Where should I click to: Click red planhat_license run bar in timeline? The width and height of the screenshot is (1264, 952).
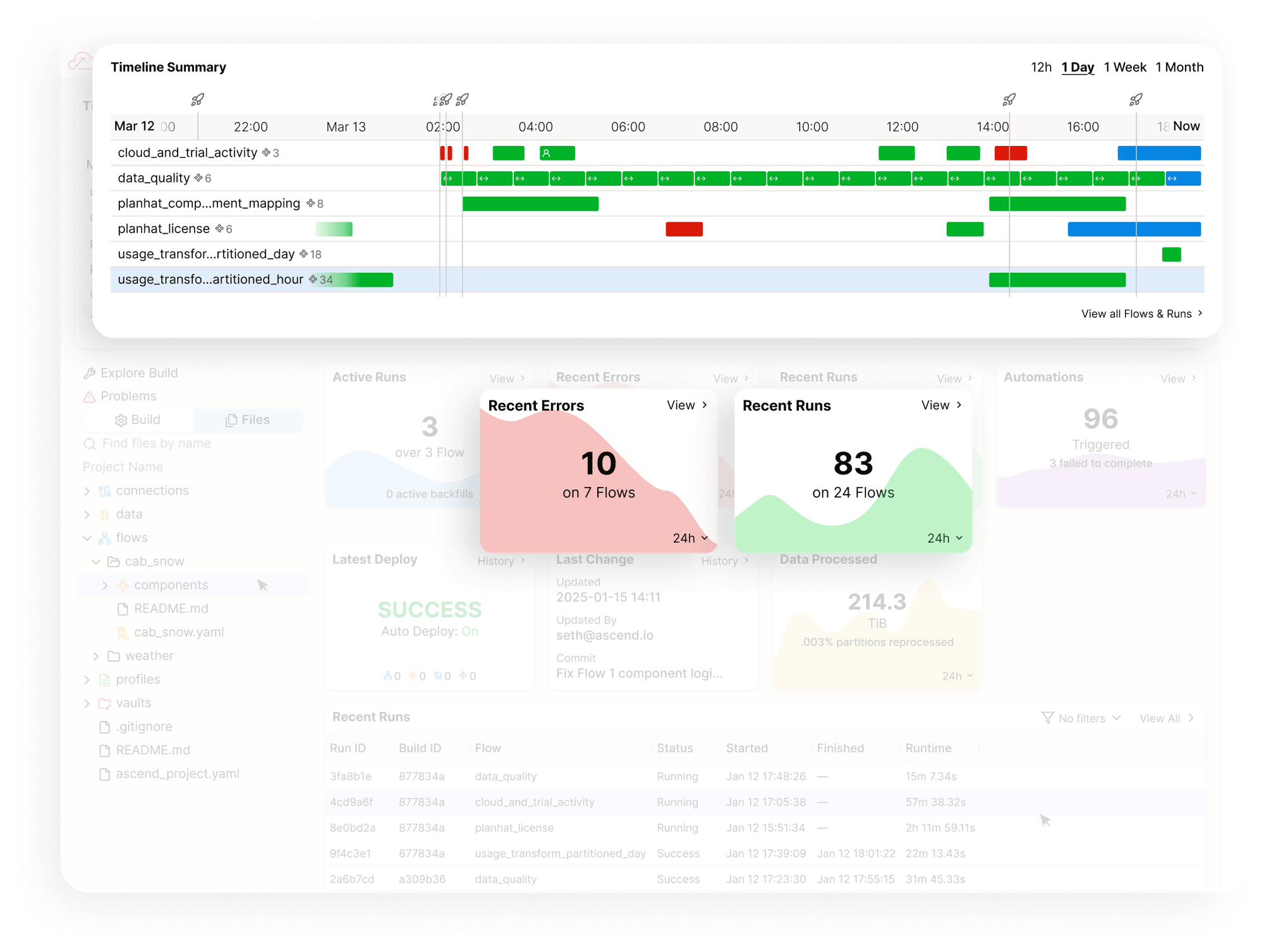tap(684, 229)
